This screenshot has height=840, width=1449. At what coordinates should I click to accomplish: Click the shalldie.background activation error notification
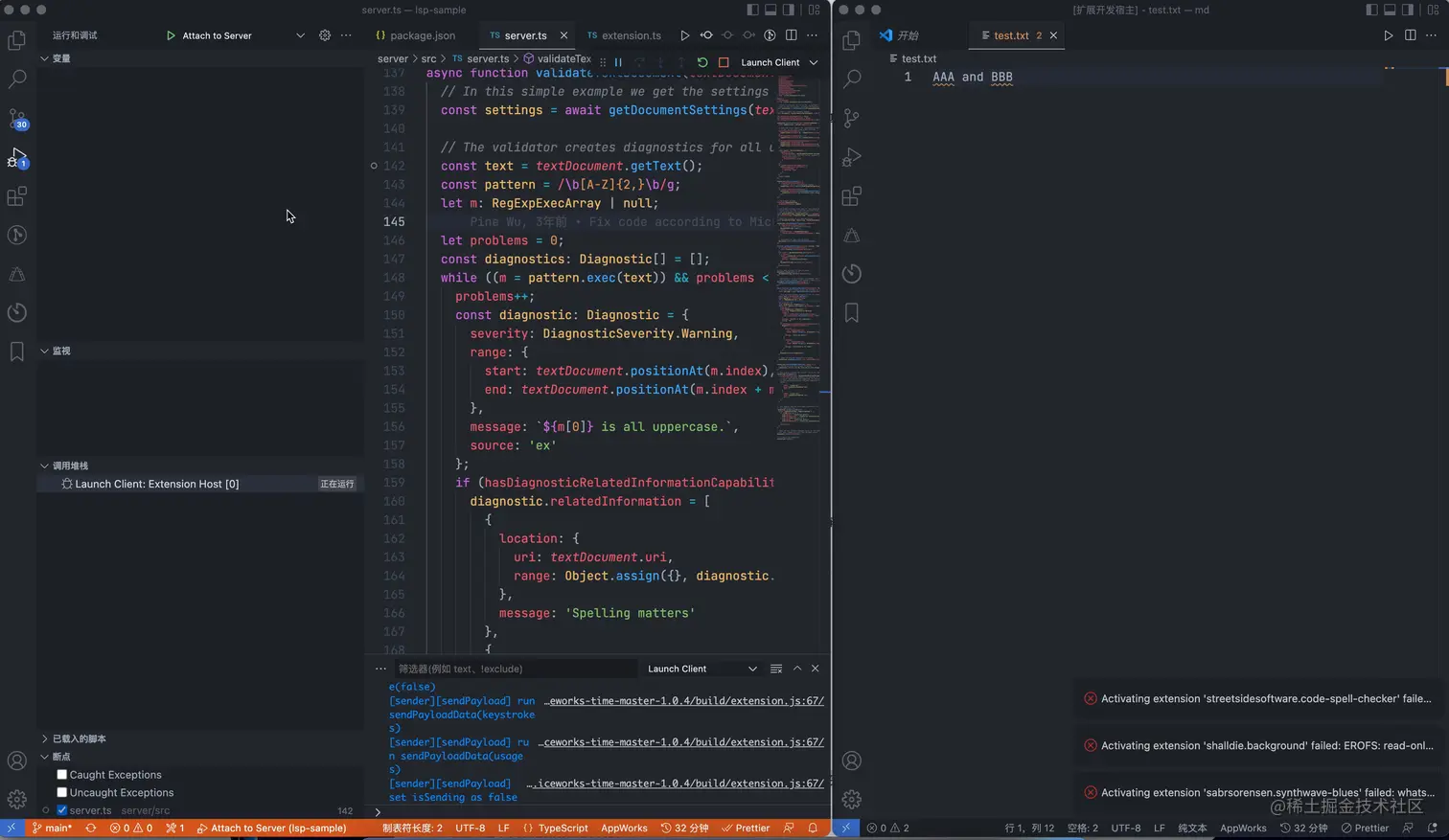coord(1257,746)
